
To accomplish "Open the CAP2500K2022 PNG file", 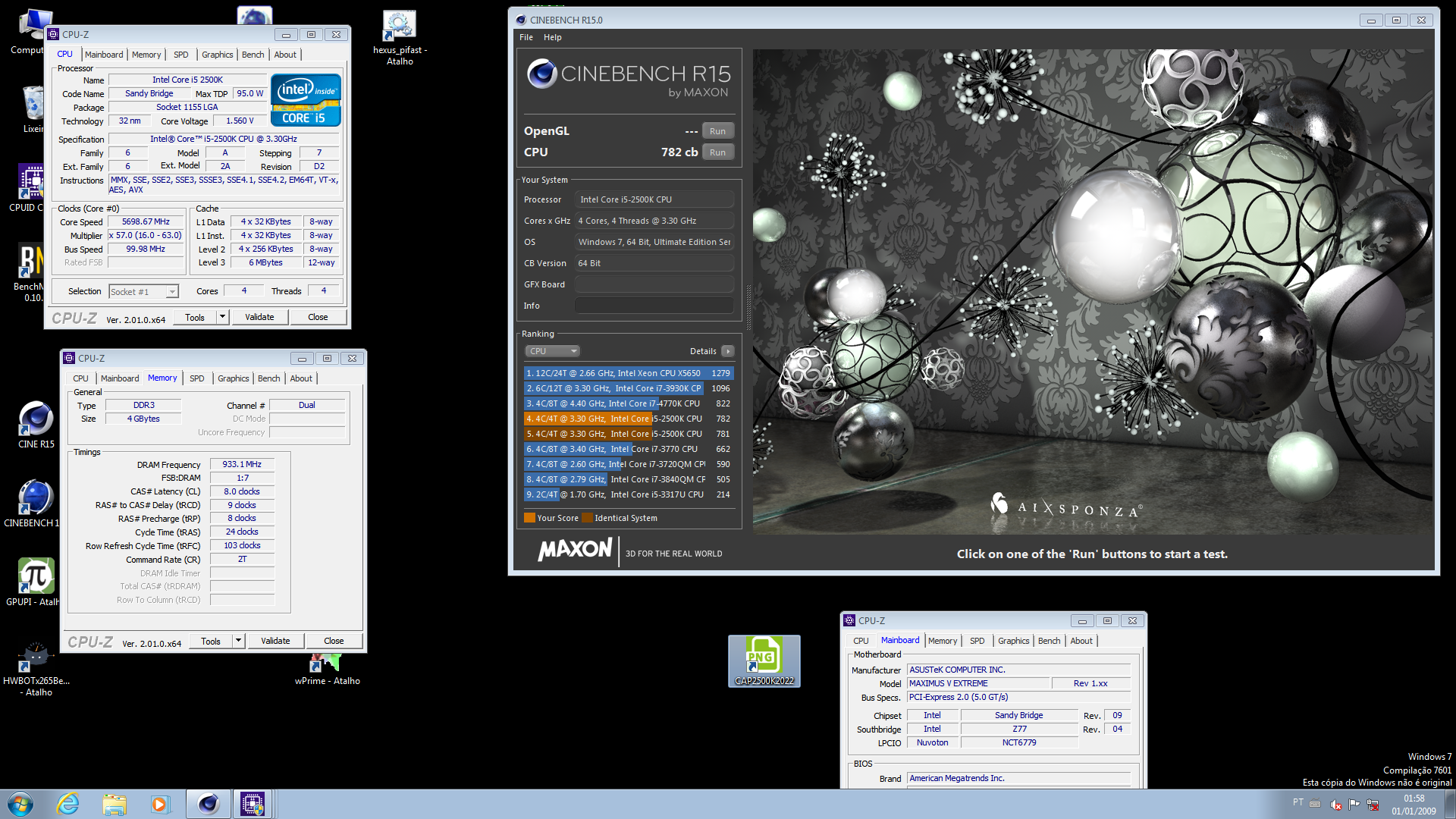I will pyautogui.click(x=764, y=661).
